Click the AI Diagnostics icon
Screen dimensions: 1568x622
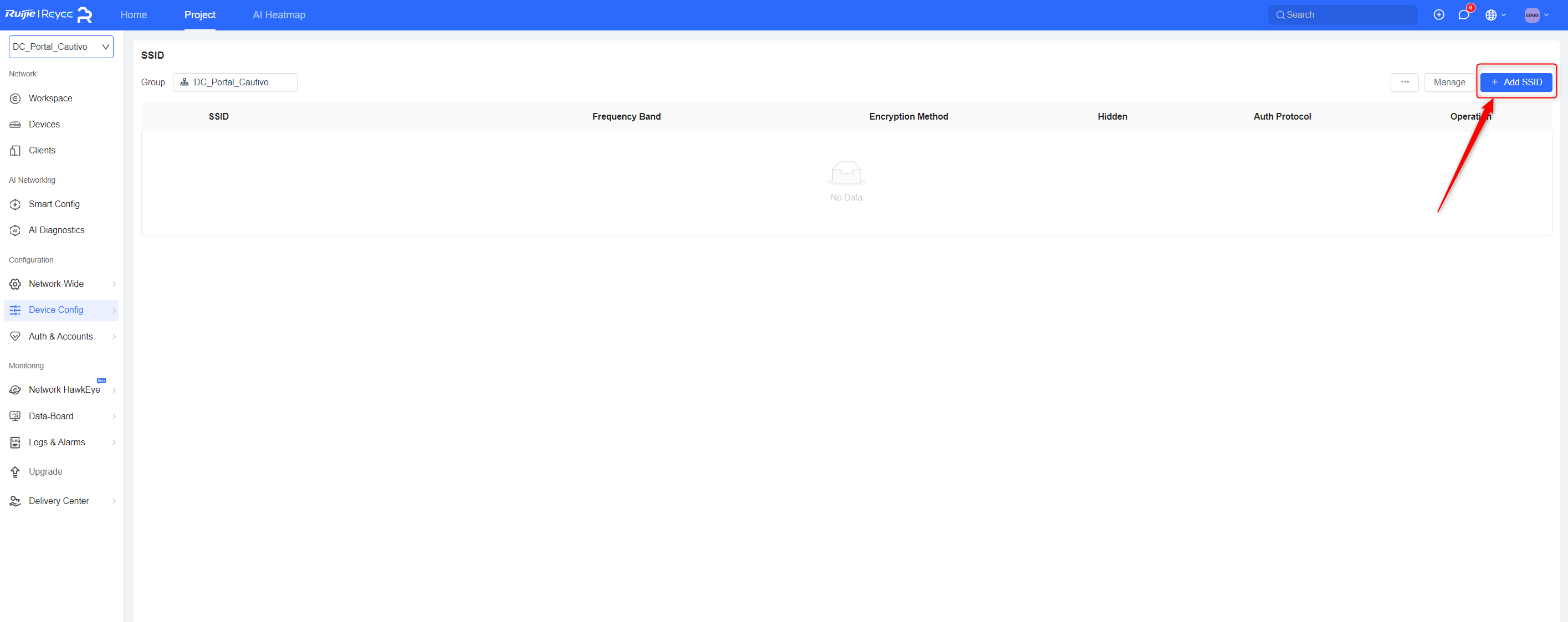(15, 230)
